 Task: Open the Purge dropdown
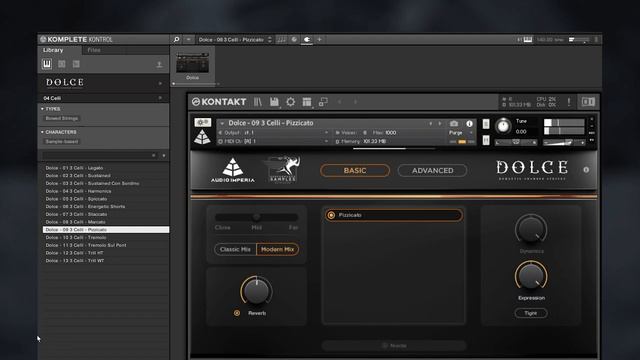click(471, 133)
